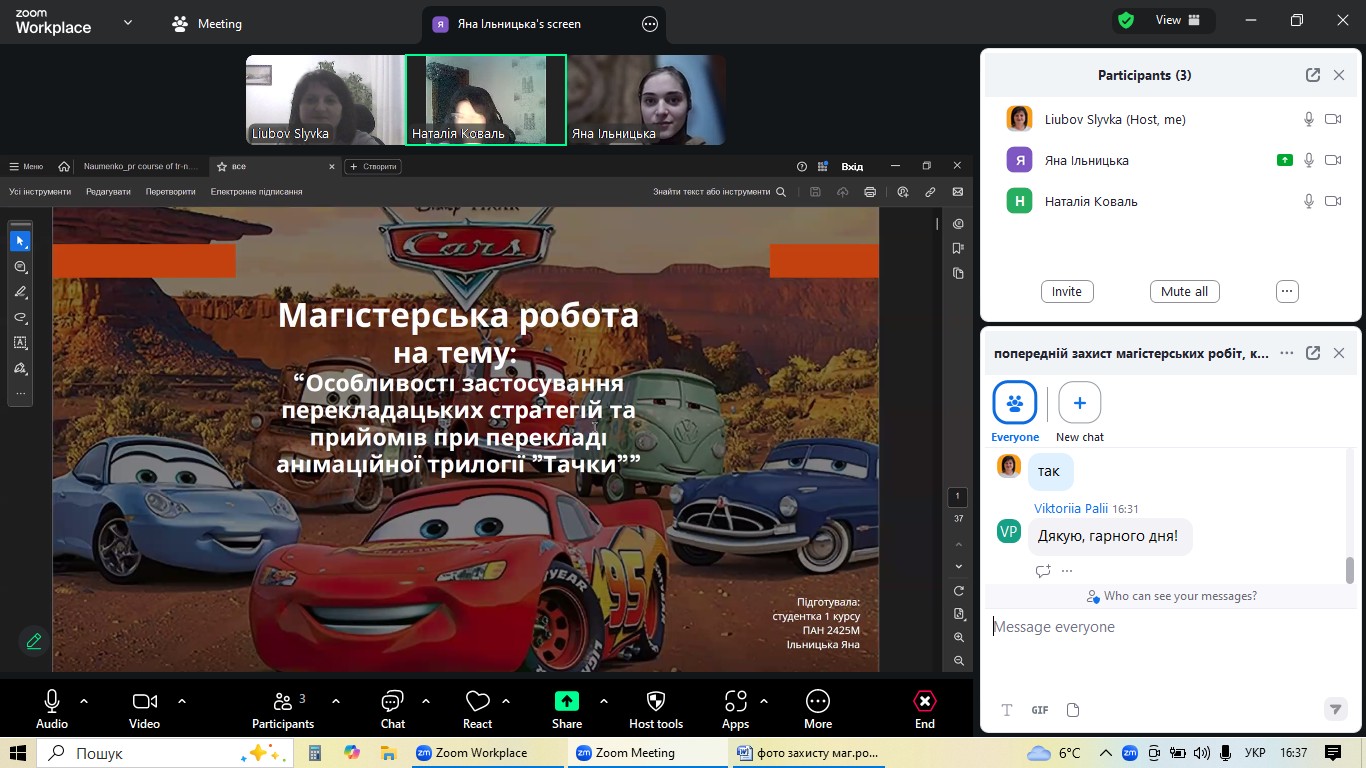Open Host tools shield icon

656,708
